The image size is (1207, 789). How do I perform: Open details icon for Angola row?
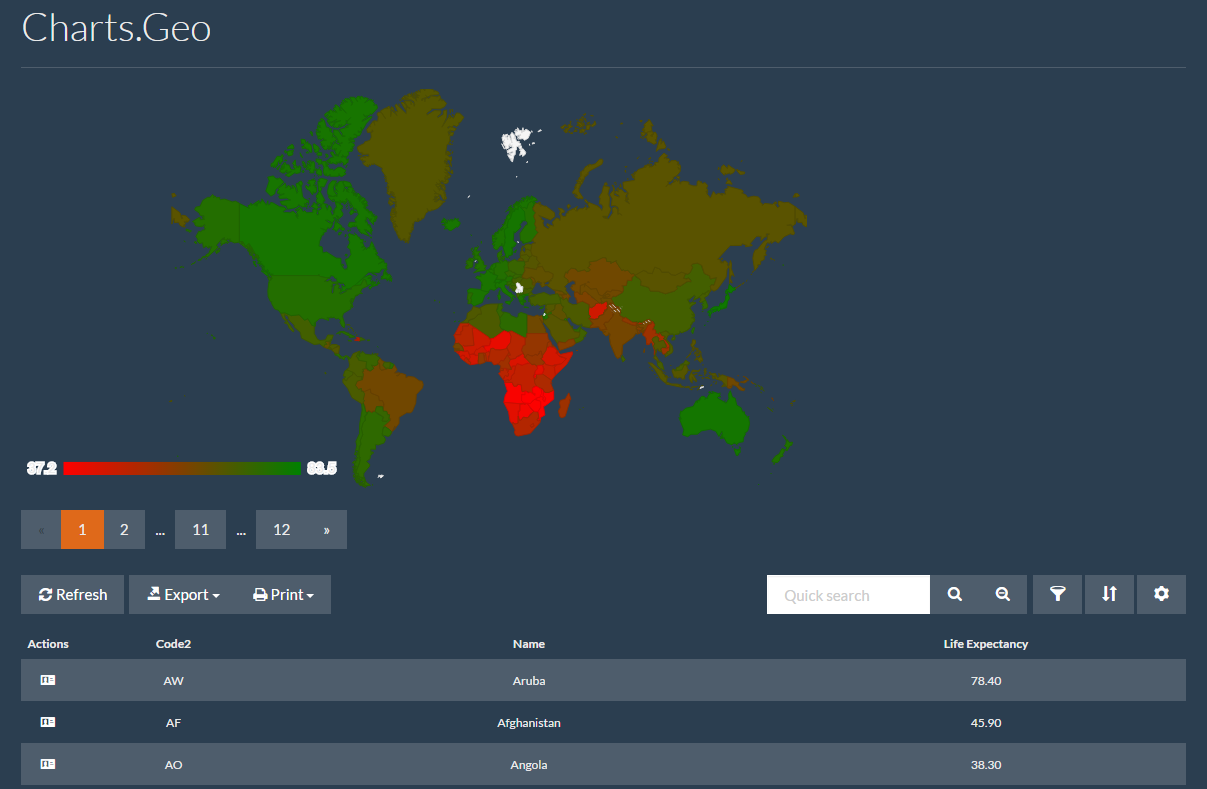48,764
